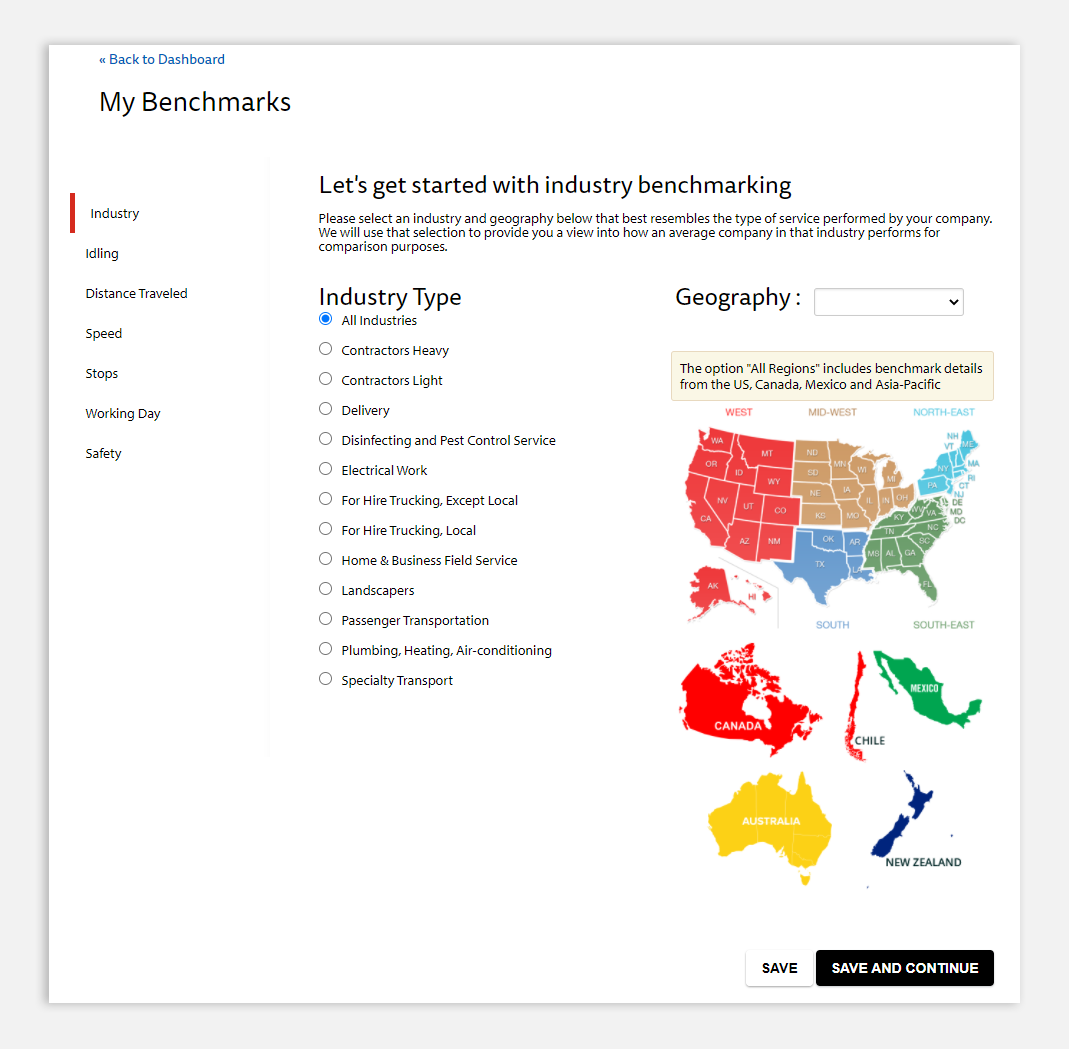The height and width of the screenshot is (1049, 1069).
Task: Open the Geography dropdown
Action: click(x=888, y=302)
